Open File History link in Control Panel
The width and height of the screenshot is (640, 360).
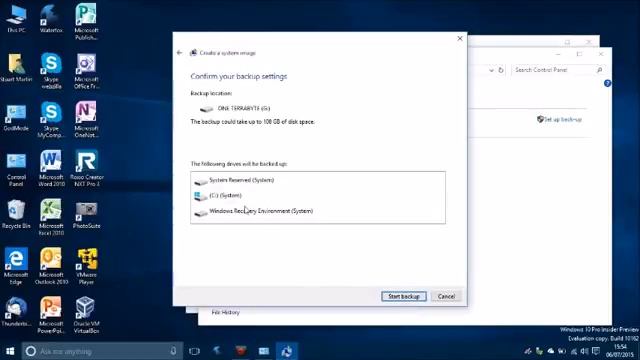click(225, 312)
